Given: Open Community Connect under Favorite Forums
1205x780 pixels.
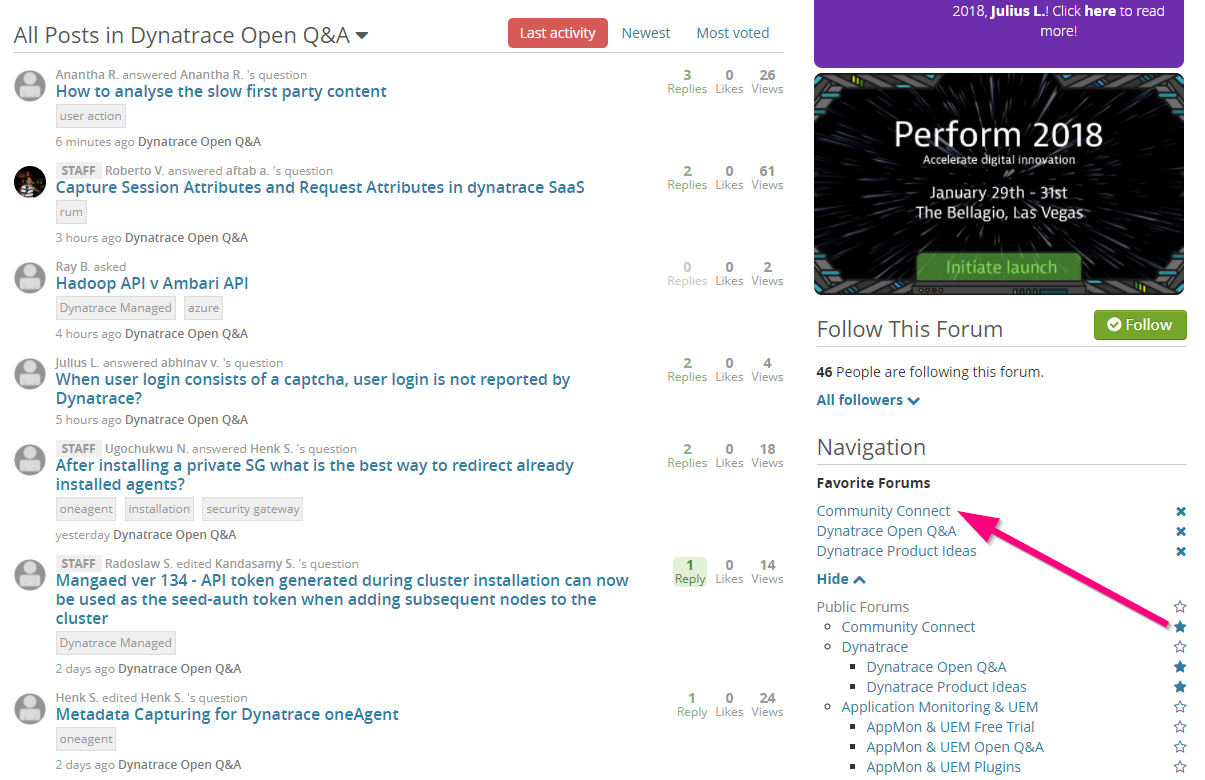Looking at the screenshot, I should 884,511.
